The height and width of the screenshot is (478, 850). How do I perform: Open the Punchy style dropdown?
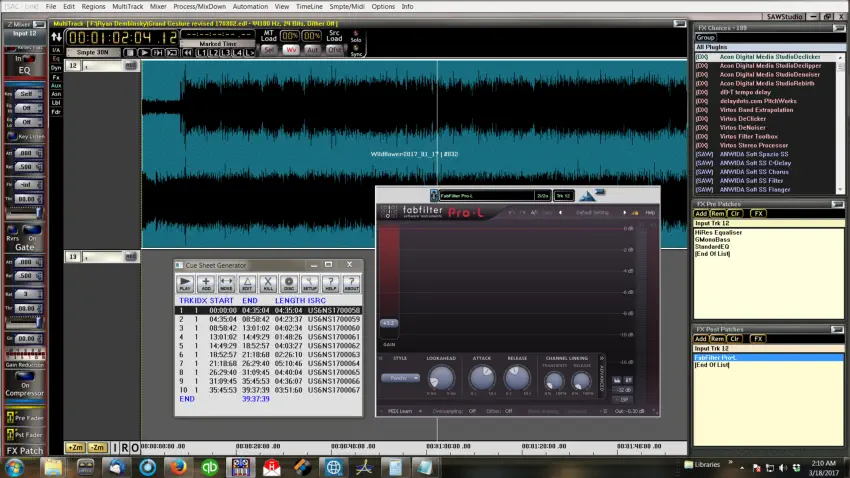399,378
